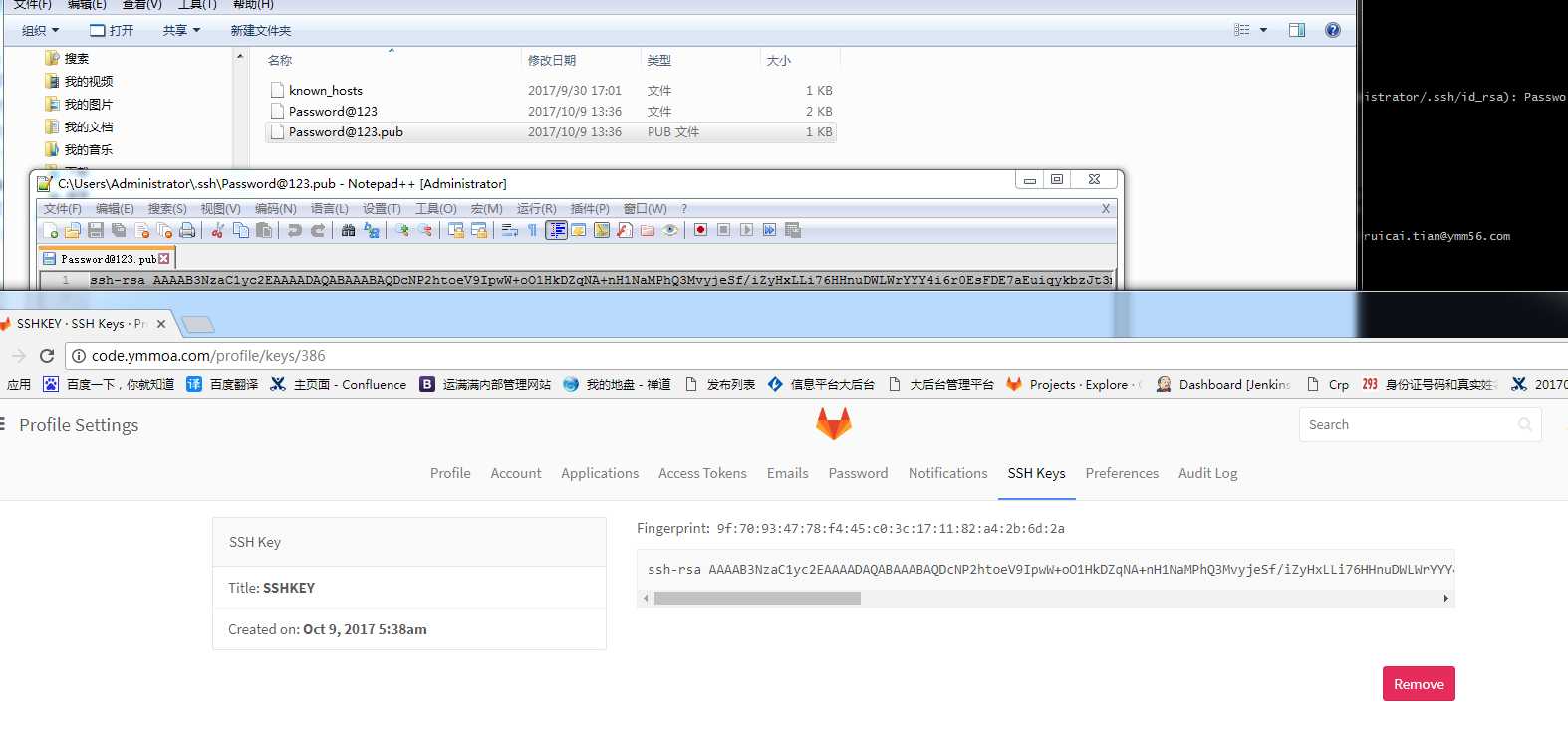Toggle preview pane icon in Explorer
The height and width of the screenshot is (744, 1568).
point(1297,30)
